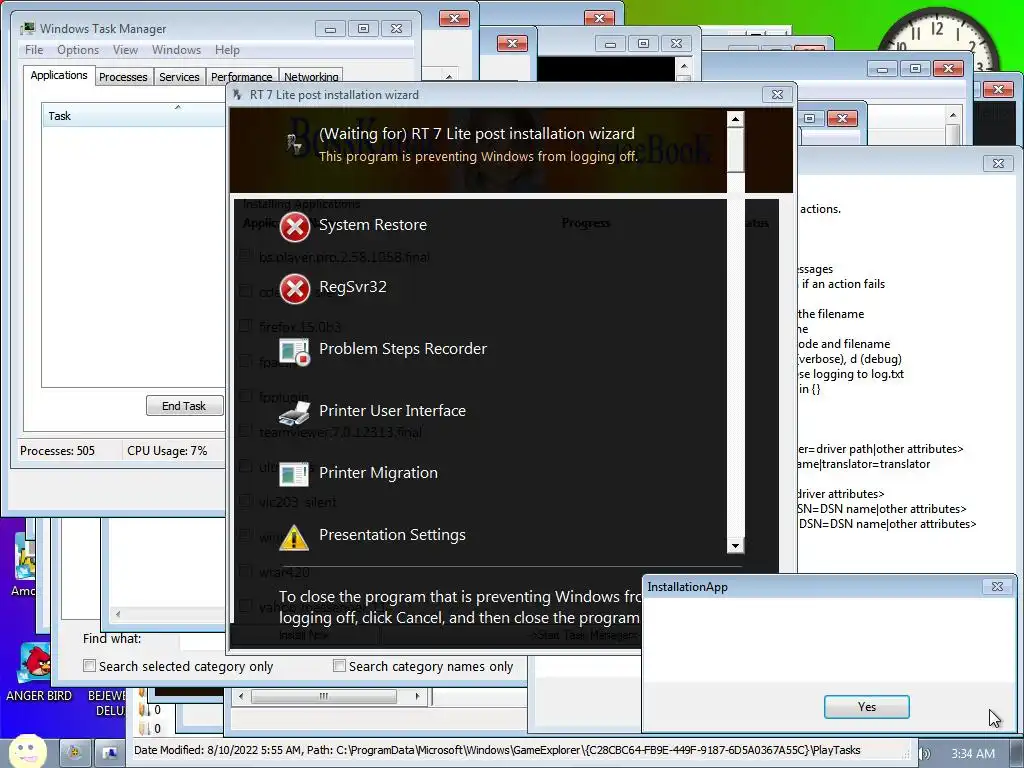Click the Printer User Interface label
1024x768 pixels.
coord(392,411)
